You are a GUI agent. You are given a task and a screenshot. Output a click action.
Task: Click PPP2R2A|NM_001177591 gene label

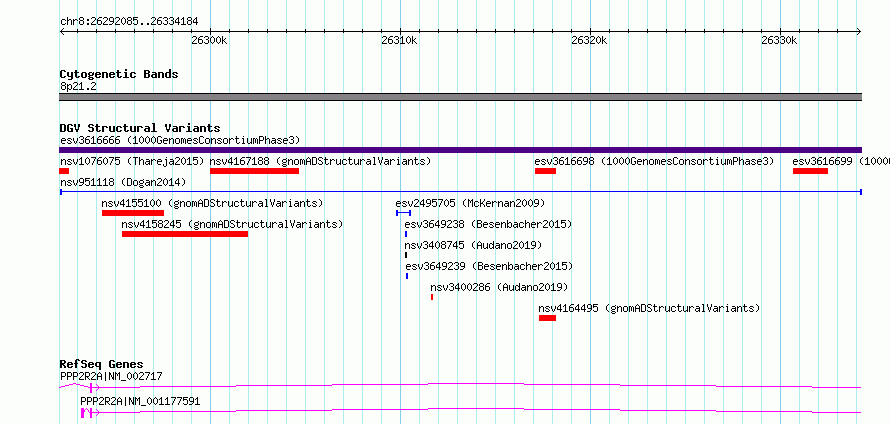tap(140, 402)
